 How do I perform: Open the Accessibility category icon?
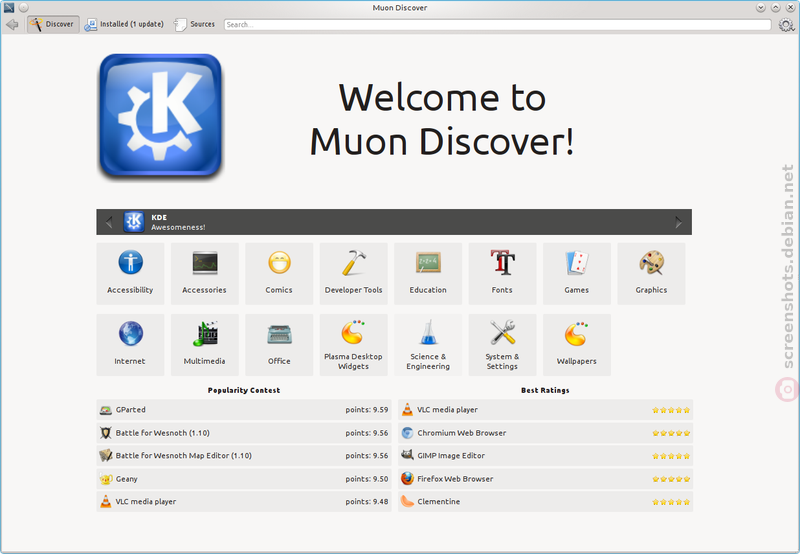coord(130,273)
